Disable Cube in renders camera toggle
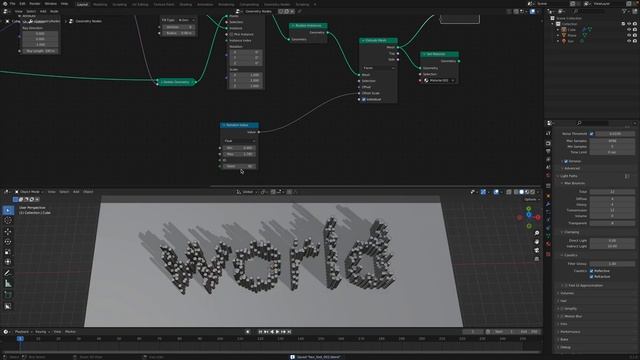This screenshot has height=360, width=640. (x=635, y=29)
